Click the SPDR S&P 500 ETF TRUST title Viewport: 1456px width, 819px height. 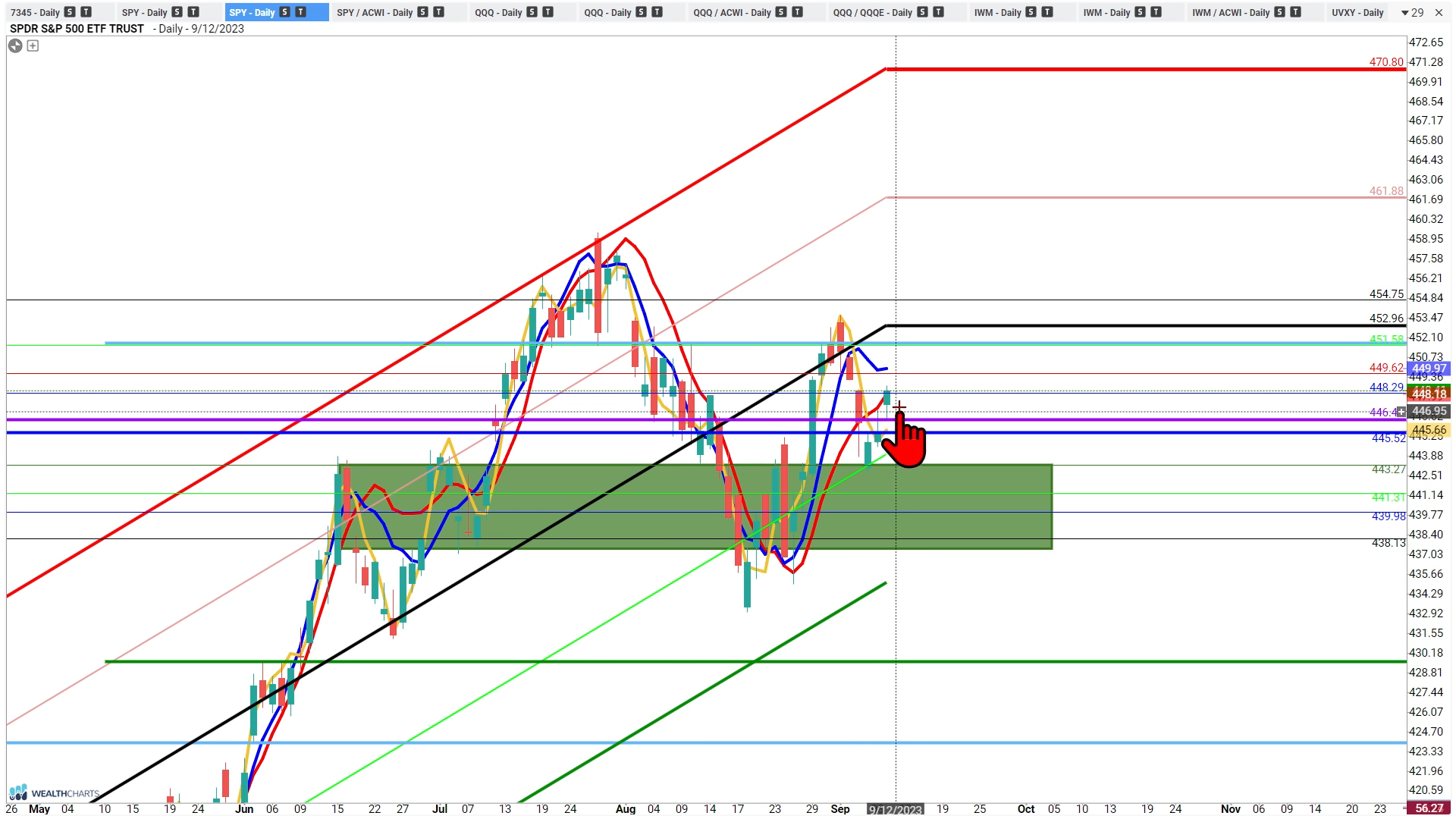click(x=77, y=29)
